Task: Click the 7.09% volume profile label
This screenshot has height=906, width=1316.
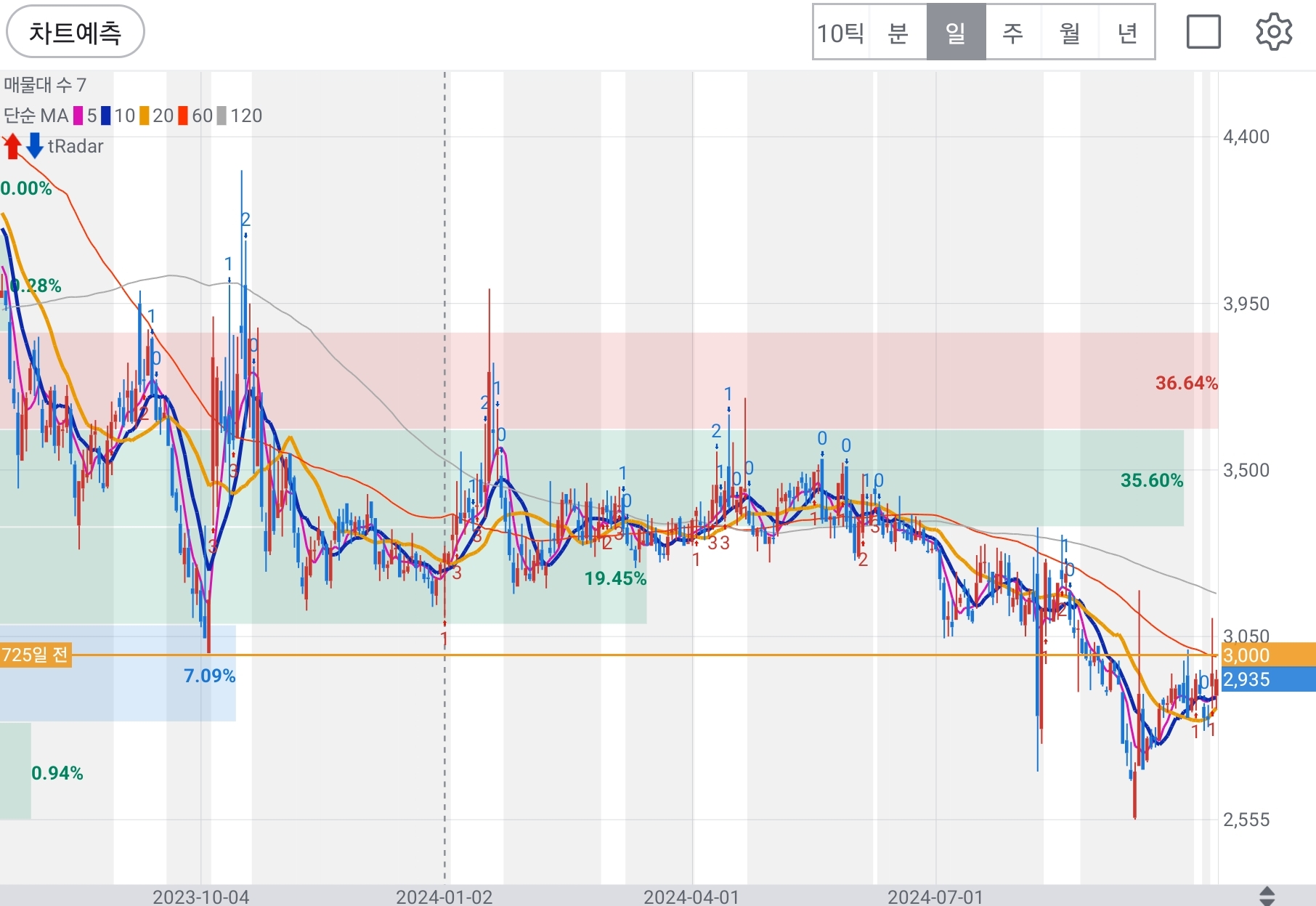Action: pyautogui.click(x=209, y=676)
